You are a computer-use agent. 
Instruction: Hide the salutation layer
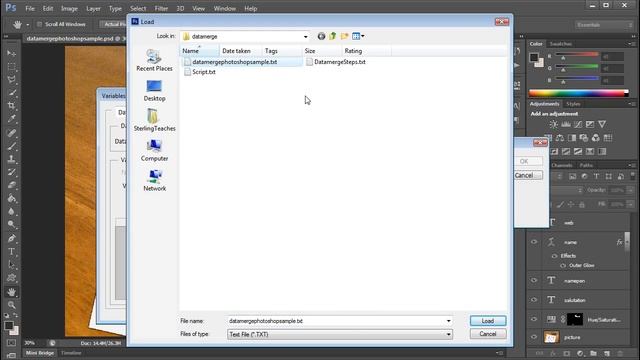[534, 300]
